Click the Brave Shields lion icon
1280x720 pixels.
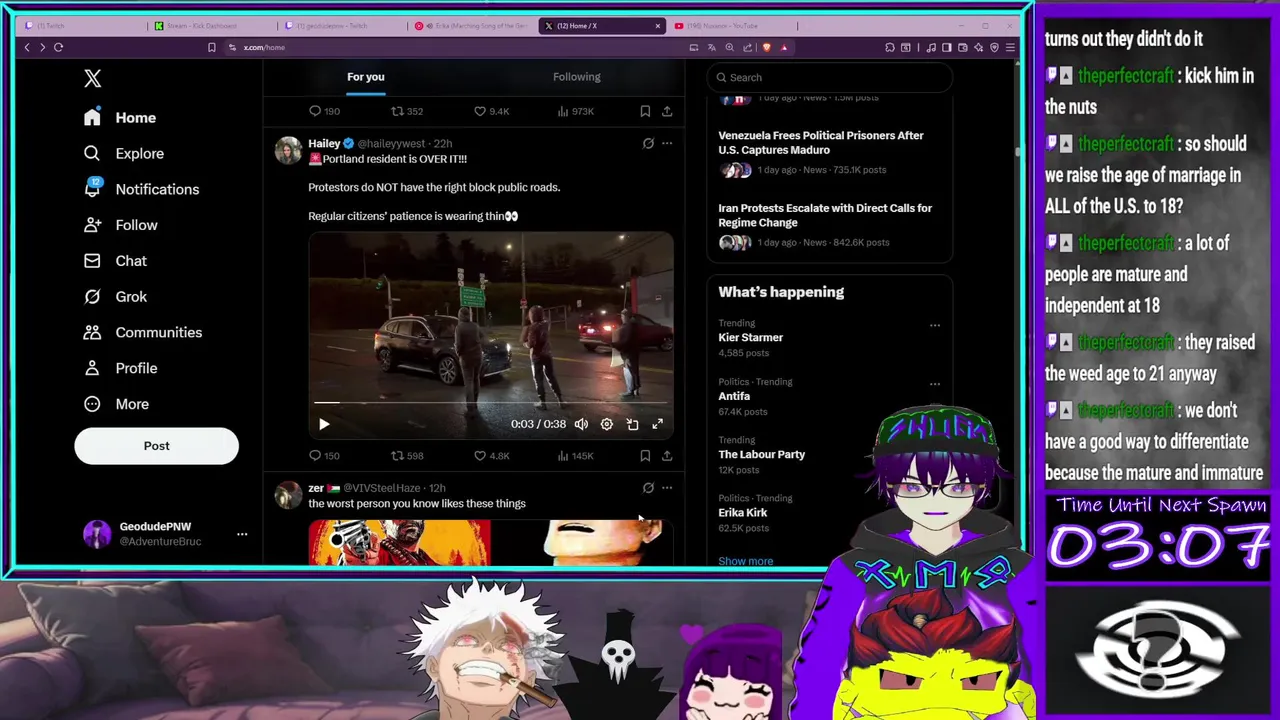coord(766,47)
